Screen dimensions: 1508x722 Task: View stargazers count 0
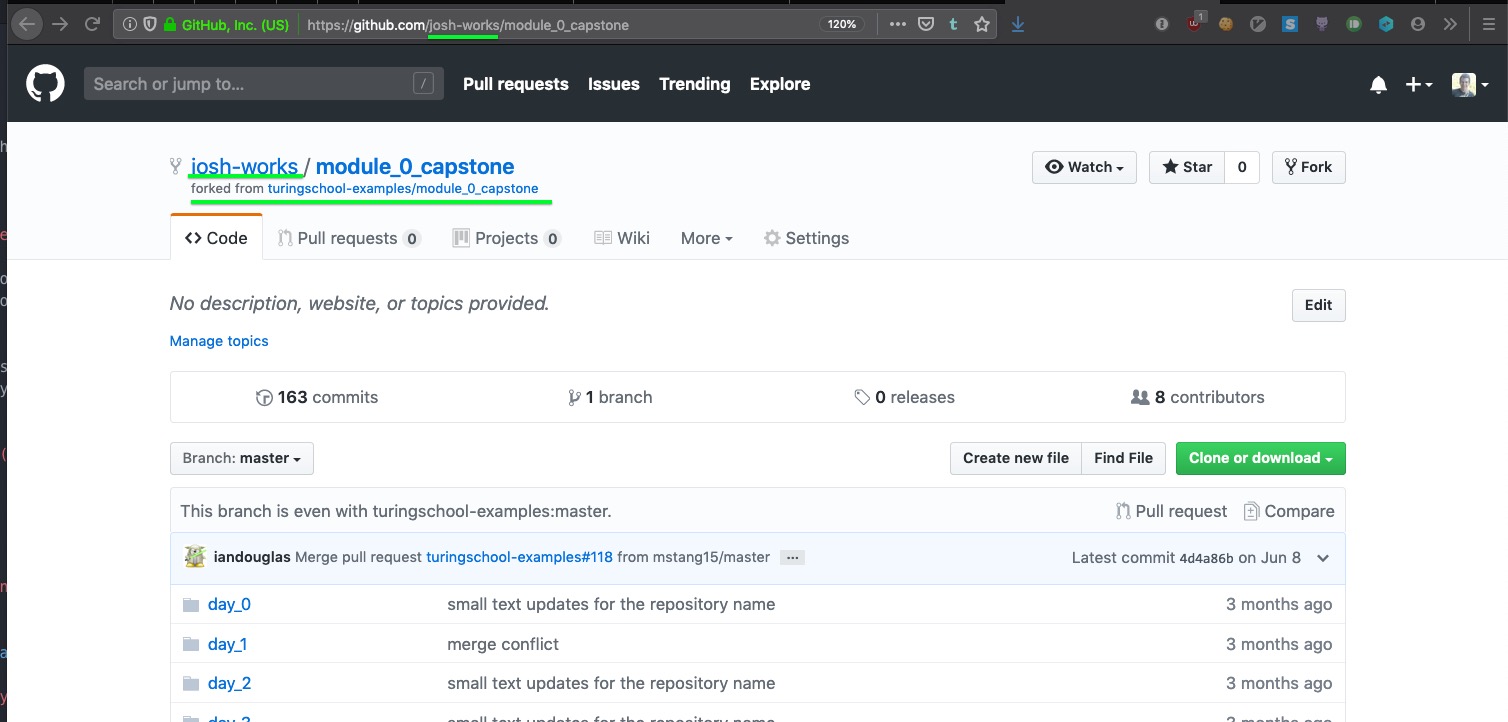pyautogui.click(x=1242, y=167)
